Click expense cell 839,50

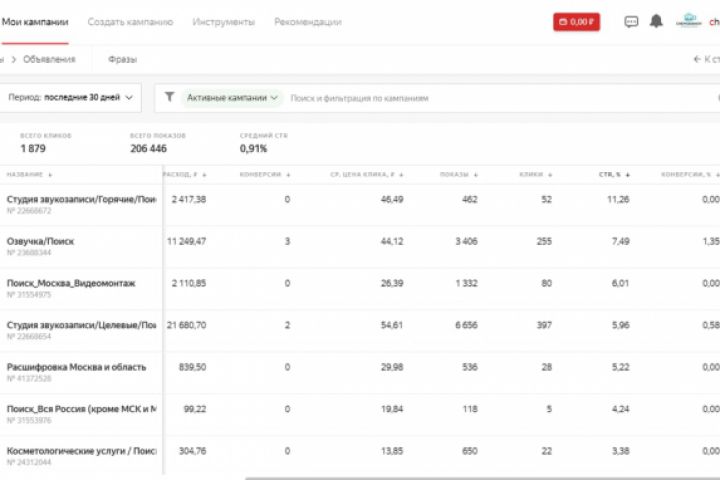click(192, 367)
